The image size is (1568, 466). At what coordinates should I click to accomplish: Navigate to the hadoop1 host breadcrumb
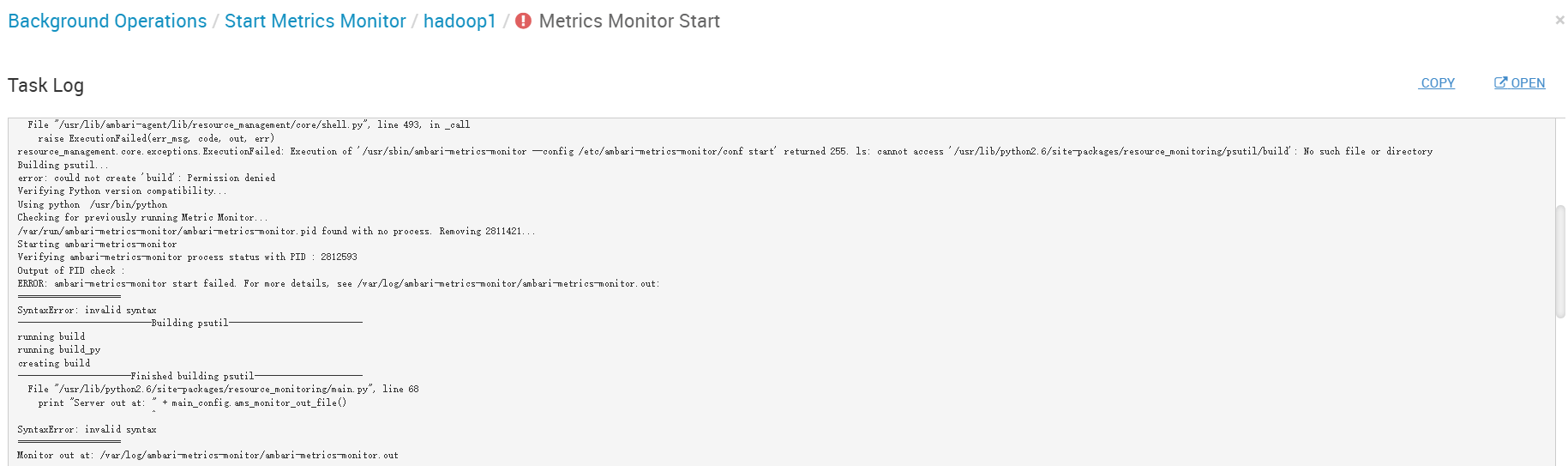click(x=460, y=21)
